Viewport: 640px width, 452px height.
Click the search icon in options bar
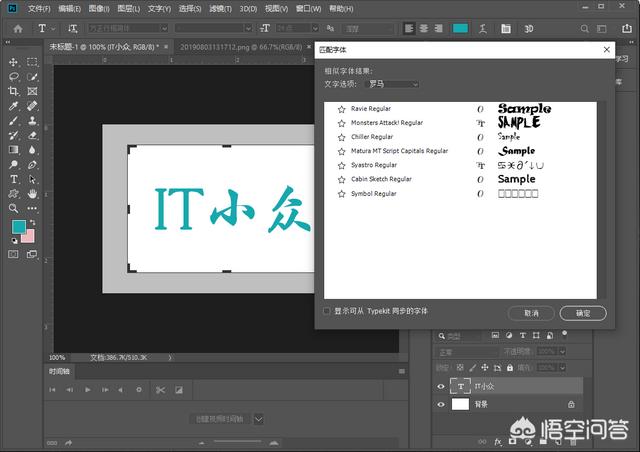click(584, 29)
